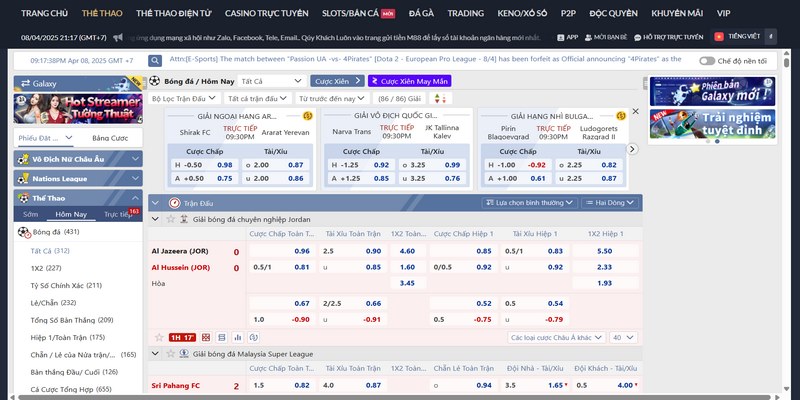Open Bộ Lọc Trận Đấu filter dropdown
The image size is (800, 400).
click(184, 98)
